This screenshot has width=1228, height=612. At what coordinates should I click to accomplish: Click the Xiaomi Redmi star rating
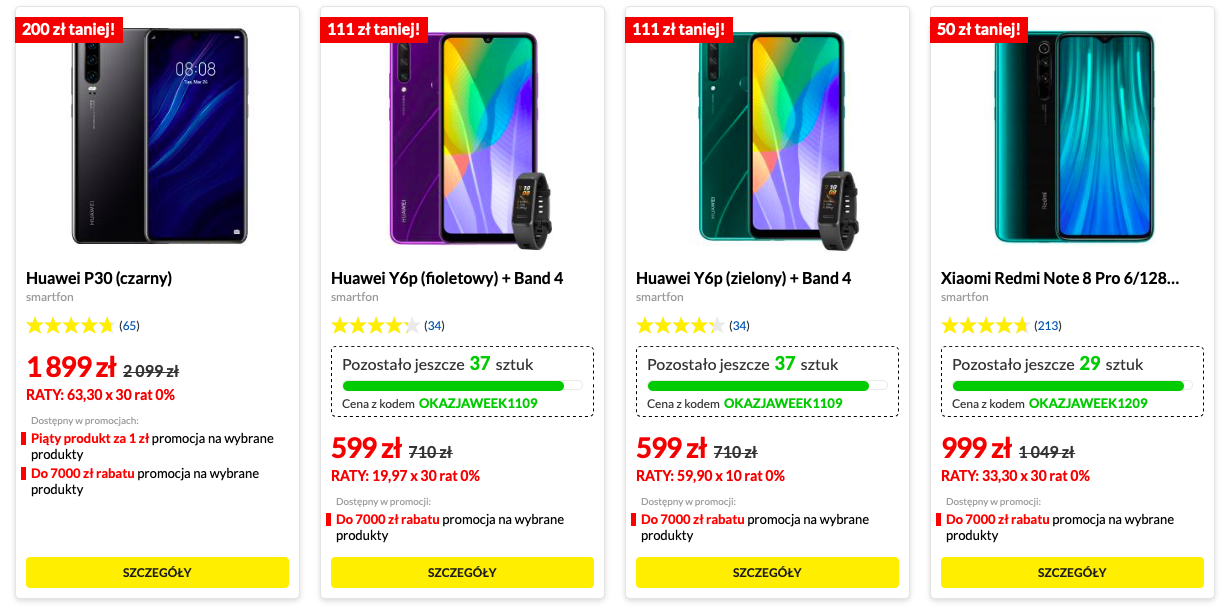pyautogui.click(x=985, y=325)
